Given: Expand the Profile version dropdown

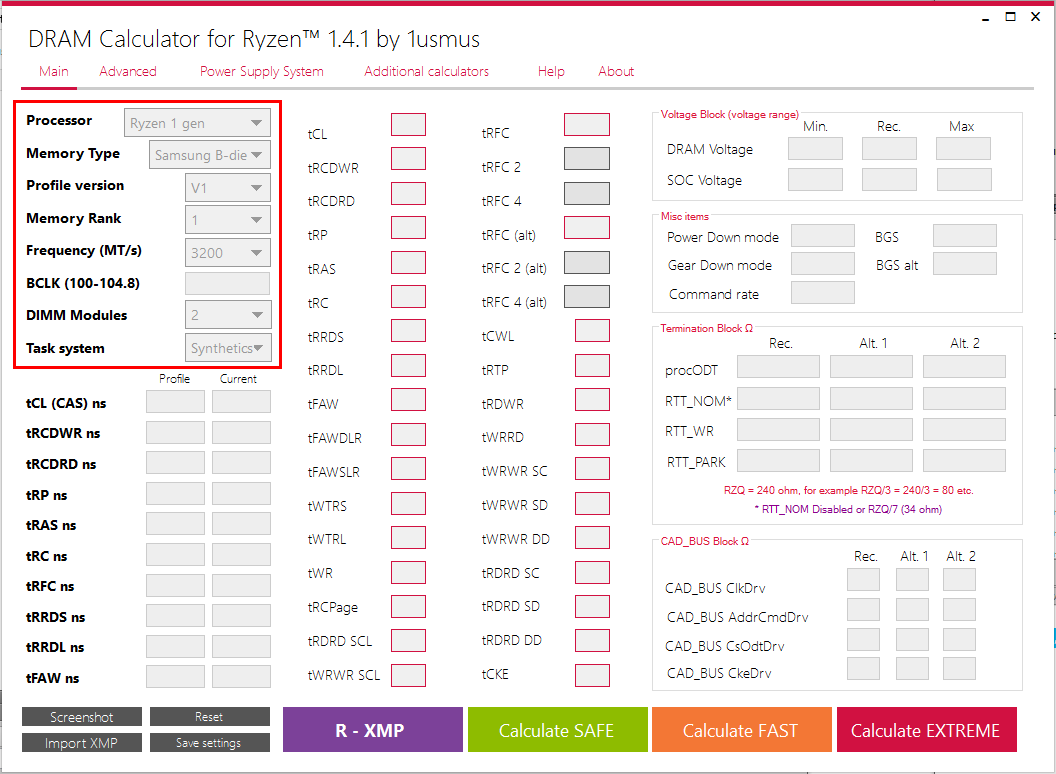Looking at the screenshot, I should click(x=228, y=188).
